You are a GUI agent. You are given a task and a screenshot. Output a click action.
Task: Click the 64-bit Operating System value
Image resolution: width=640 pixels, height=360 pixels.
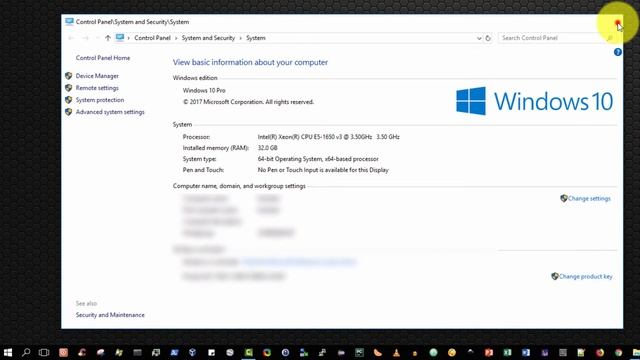[318, 159]
